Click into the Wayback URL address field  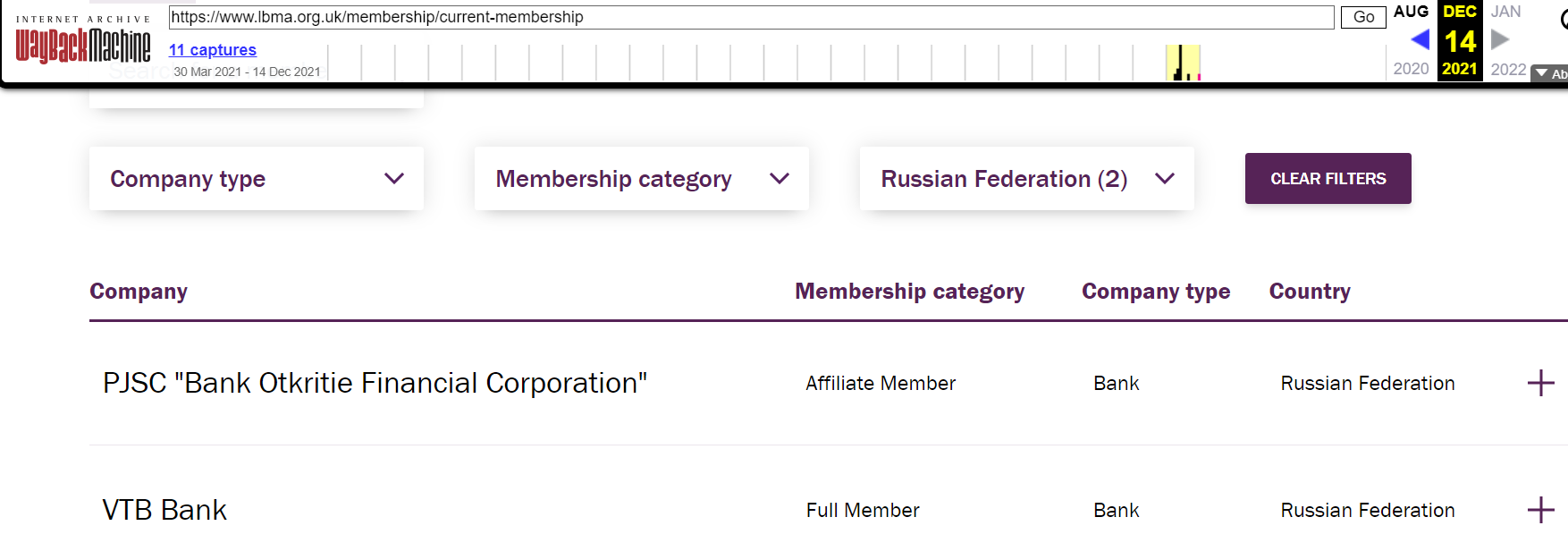pos(751,17)
